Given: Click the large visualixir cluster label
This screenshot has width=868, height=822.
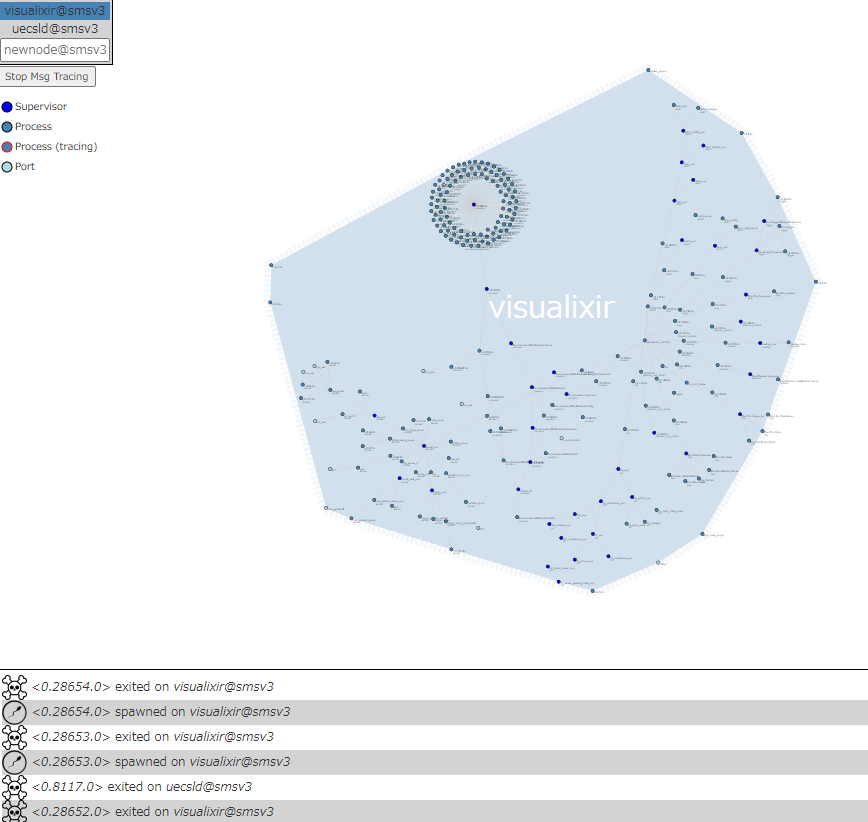Looking at the screenshot, I should tap(552, 307).
